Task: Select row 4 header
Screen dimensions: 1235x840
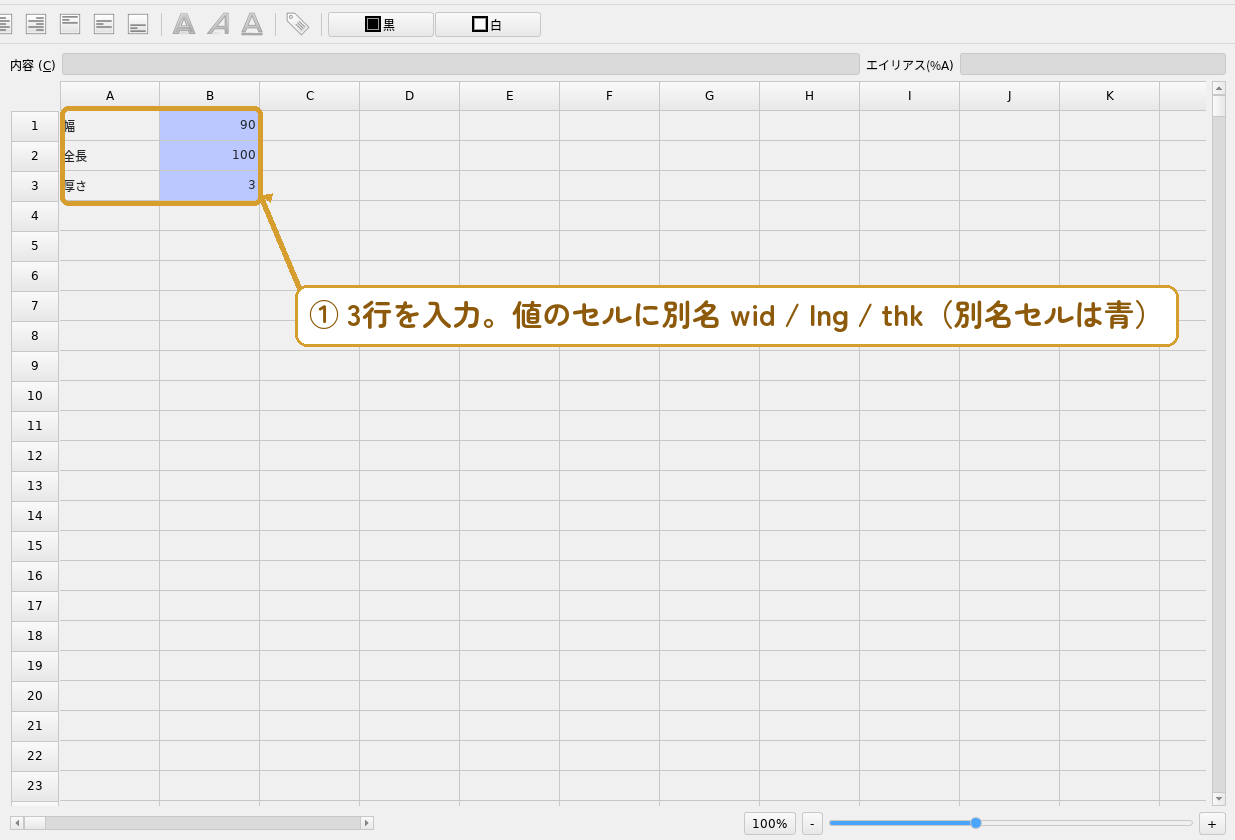Action: (x=35, y=216)
